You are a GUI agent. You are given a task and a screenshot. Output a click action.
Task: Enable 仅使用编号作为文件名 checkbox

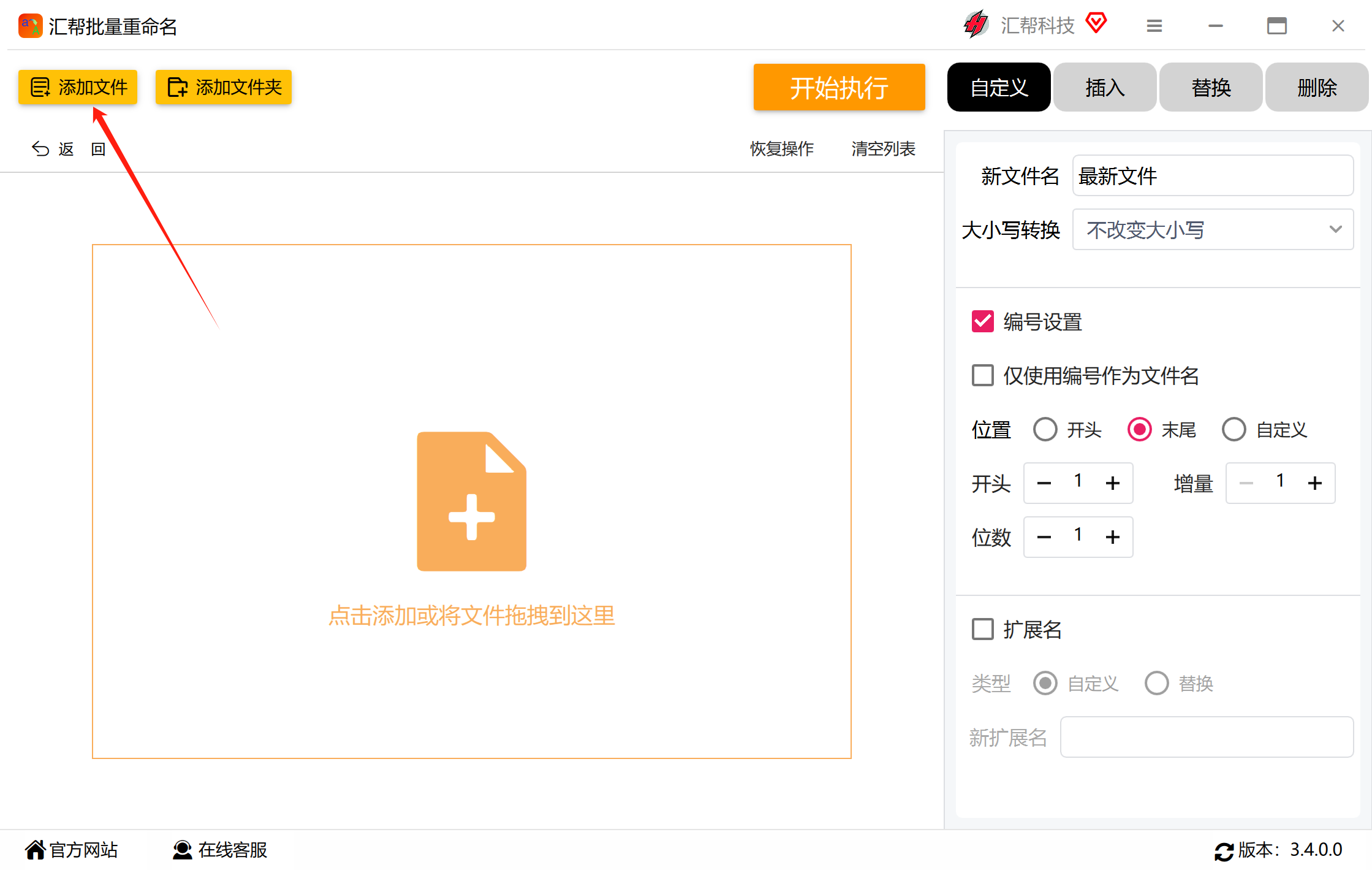[983, 375]
